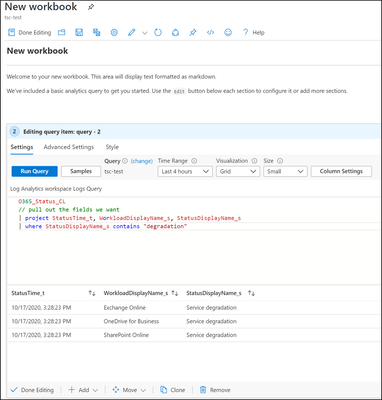Image resolution: width=382 pixels, height=400 pixels.
Task: Open the Visualization dropdown set to Grid
Action: tap(238, 171)
